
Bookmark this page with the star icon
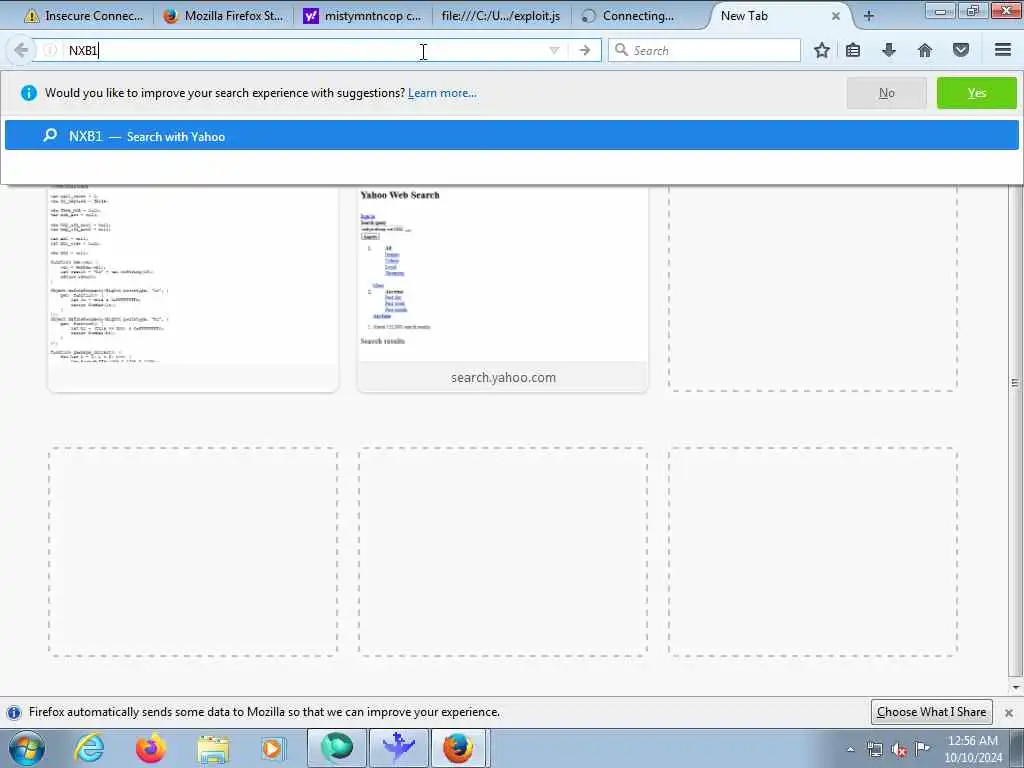[822, 50]
